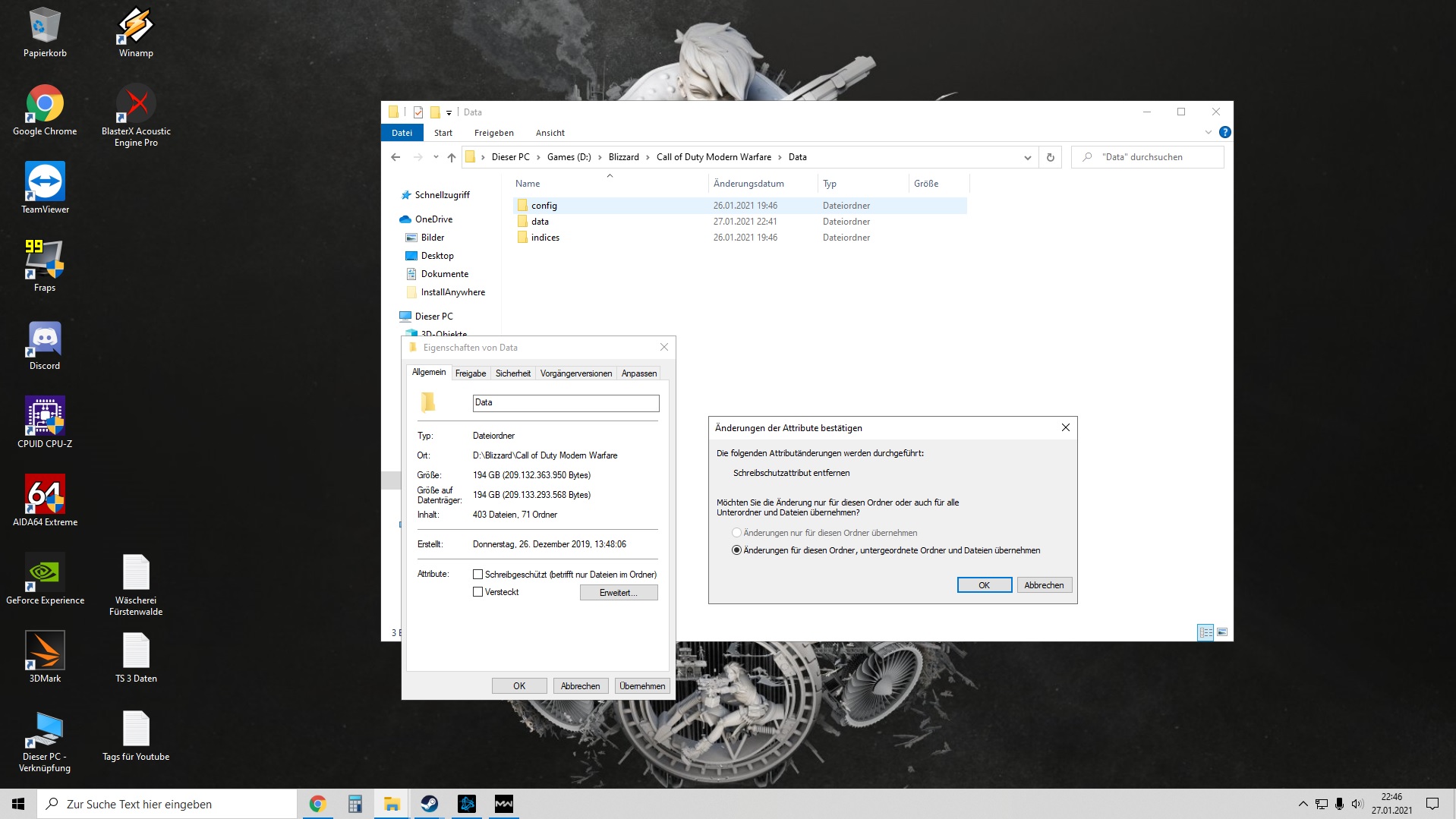Toggle the Versteckt attribute checkbox
Screen dimensions: 1456x819
[478, 592]
